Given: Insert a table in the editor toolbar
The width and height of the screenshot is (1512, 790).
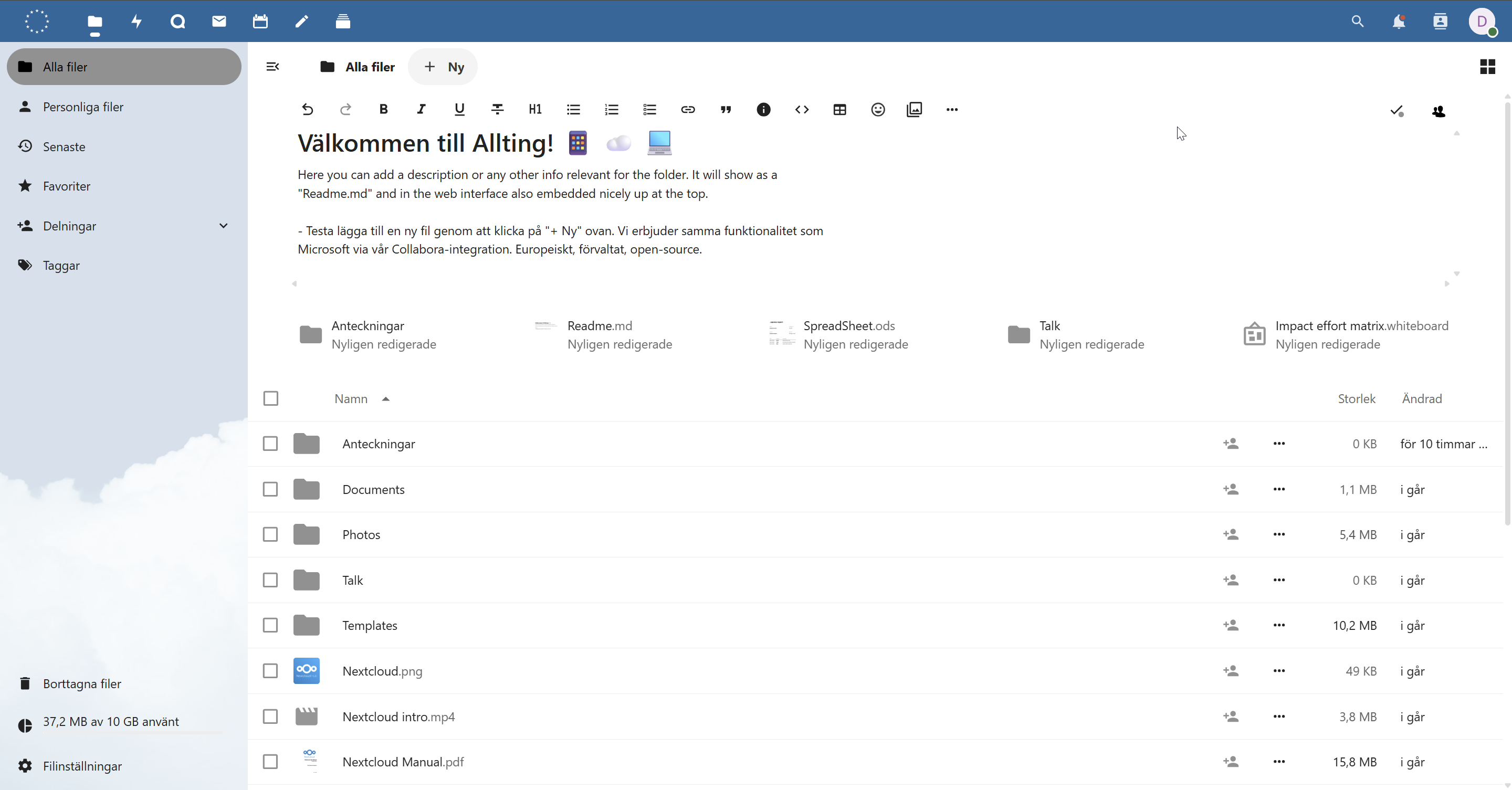Looking at the screenshot, I should click(x=839, y=110).
